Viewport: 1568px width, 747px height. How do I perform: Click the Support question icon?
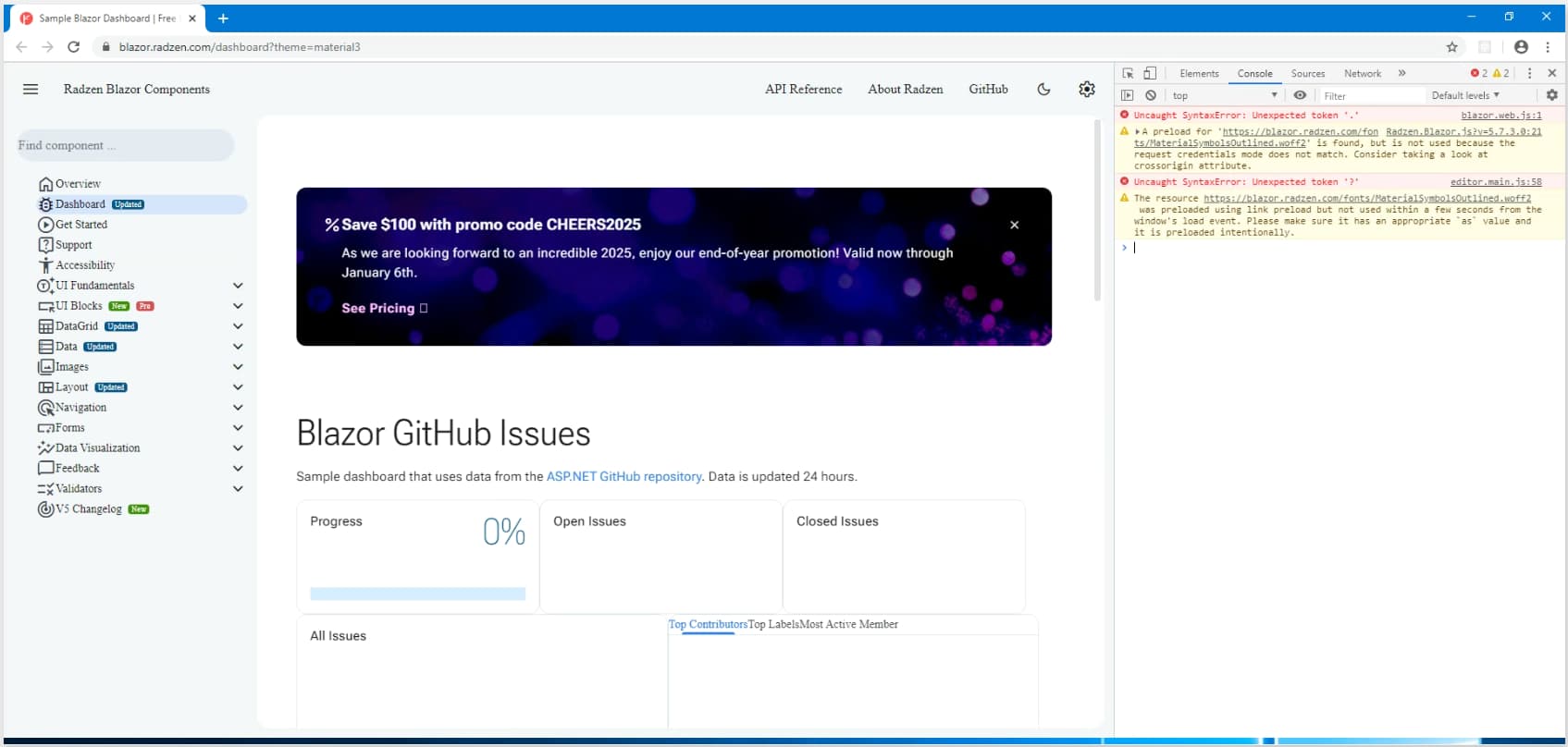pos(45,245)
